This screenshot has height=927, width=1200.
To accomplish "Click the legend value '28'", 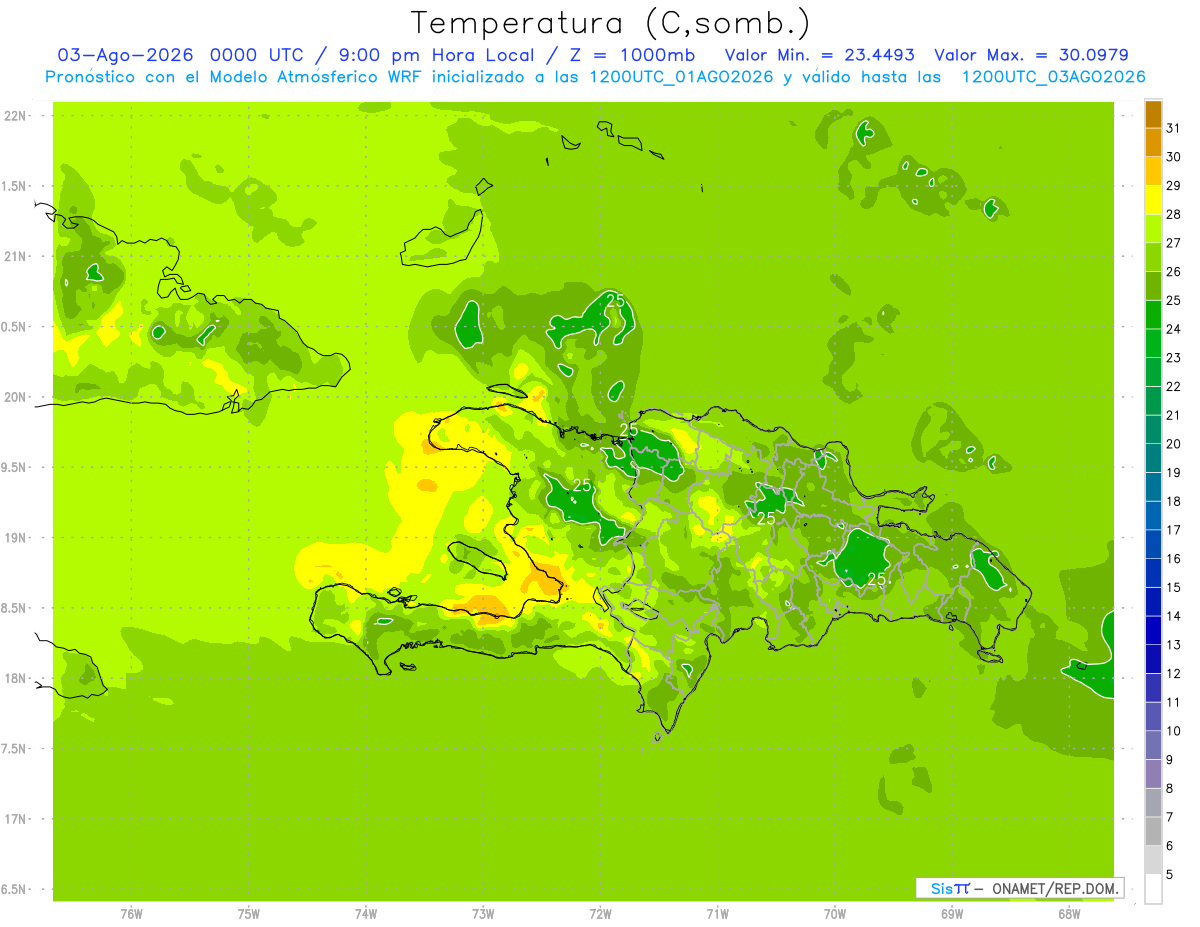I will coord(1174,214).
